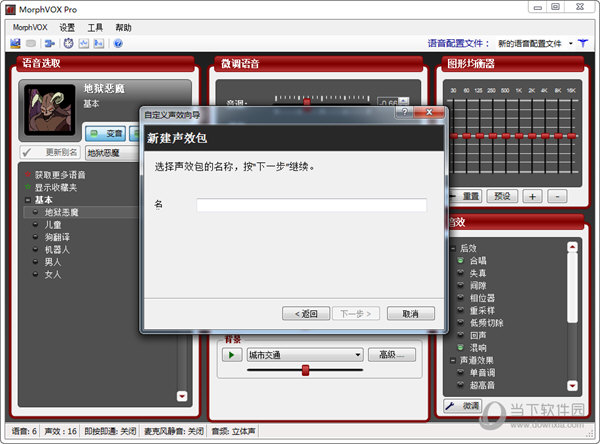
Task: Open the 设置 menu
Action: (67, 28)
